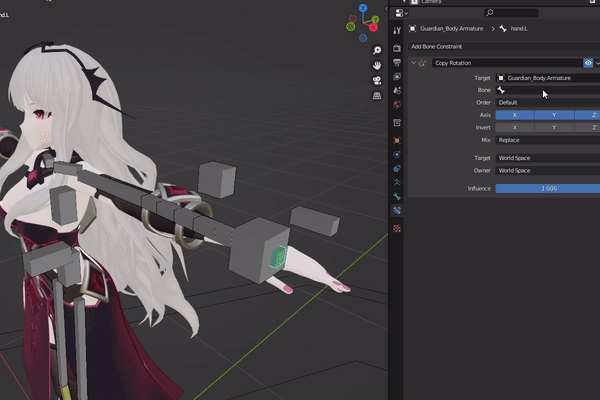This screenshot has height=400, width=600.
Task: Snap view to red X axis gizmo
Action: point(373,28)
